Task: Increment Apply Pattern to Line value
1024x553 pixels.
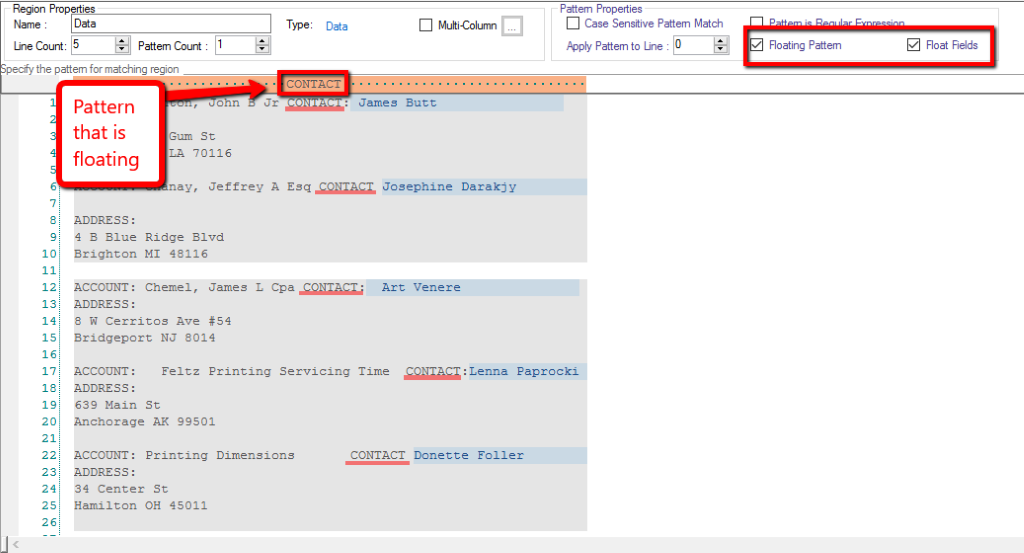Action: tap(722, 41)
